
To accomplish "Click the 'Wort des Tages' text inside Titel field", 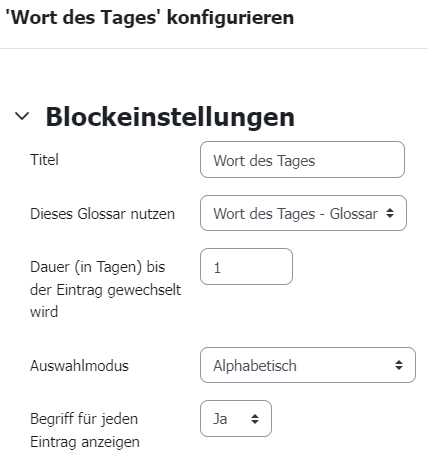I will click(x=264, y=161).
